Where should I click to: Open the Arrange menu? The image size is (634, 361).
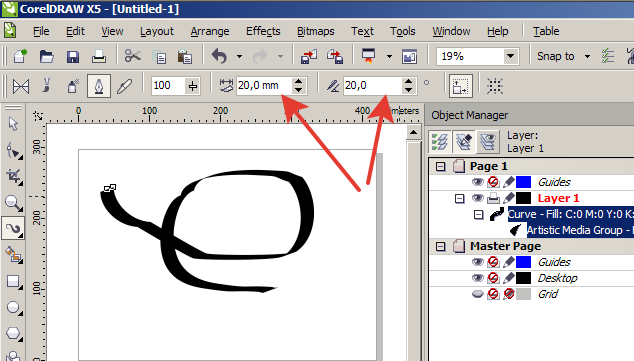click(x=210, y=31)
